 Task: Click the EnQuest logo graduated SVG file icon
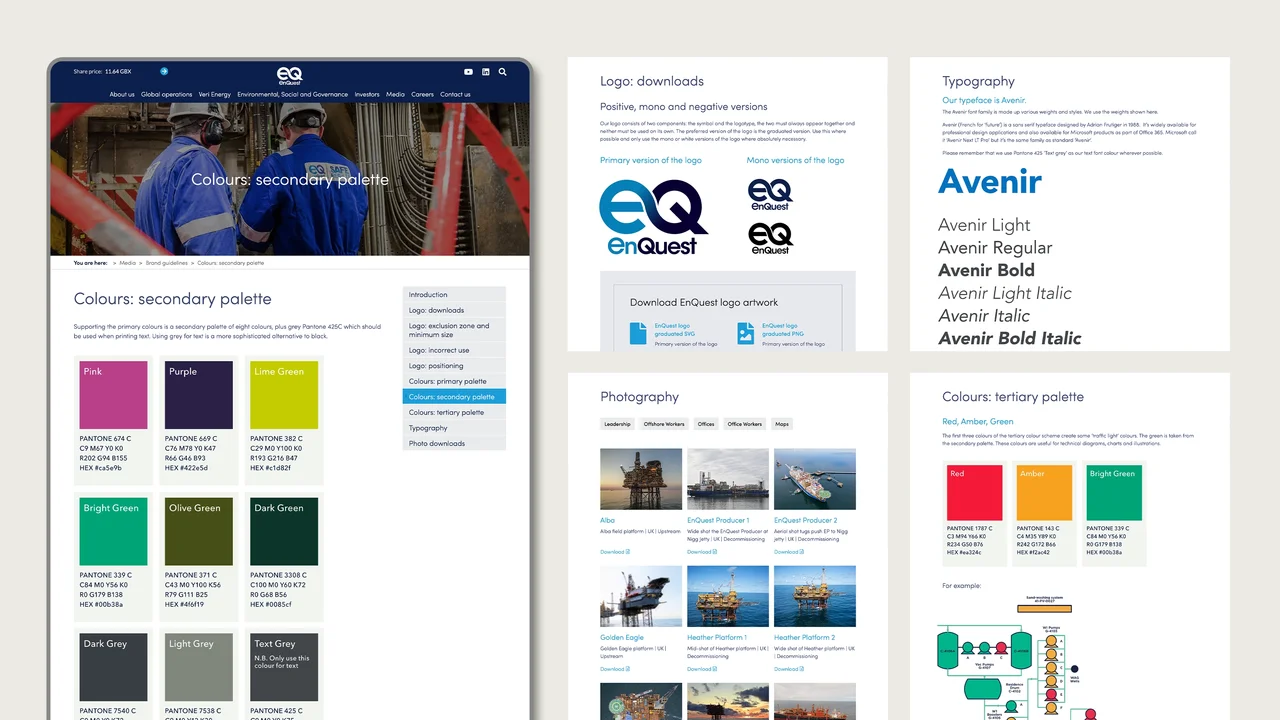tap(638, 333)
